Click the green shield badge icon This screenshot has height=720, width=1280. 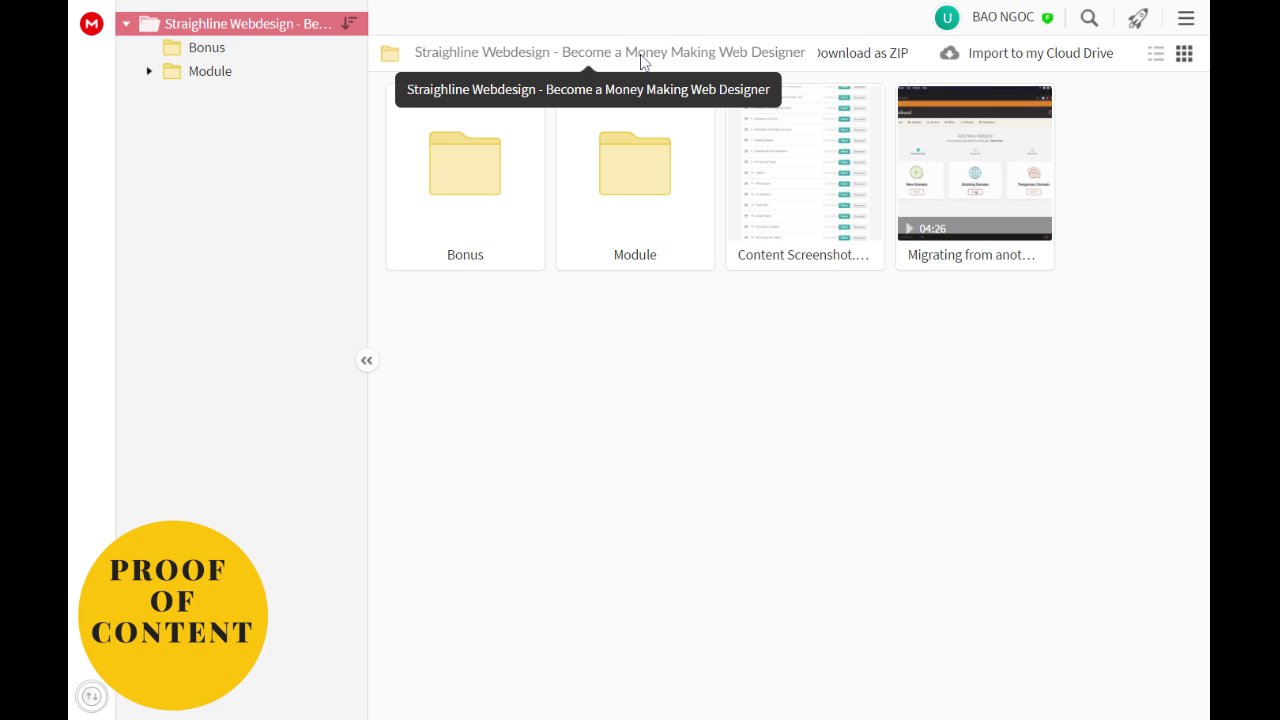tap(1047, 18)
